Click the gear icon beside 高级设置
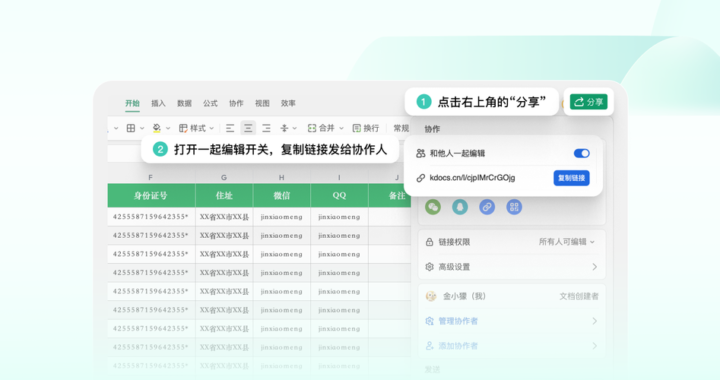The height and width of the screenshot is (380, 720). tap(429, 267)
